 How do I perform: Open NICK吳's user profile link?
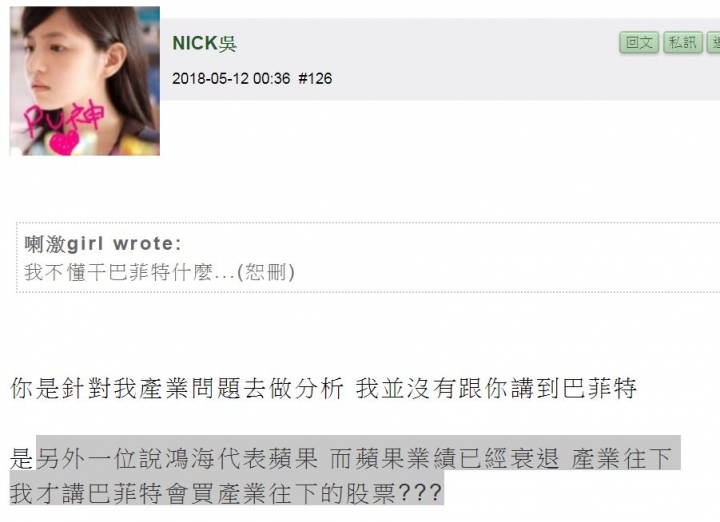pos(204,43)
